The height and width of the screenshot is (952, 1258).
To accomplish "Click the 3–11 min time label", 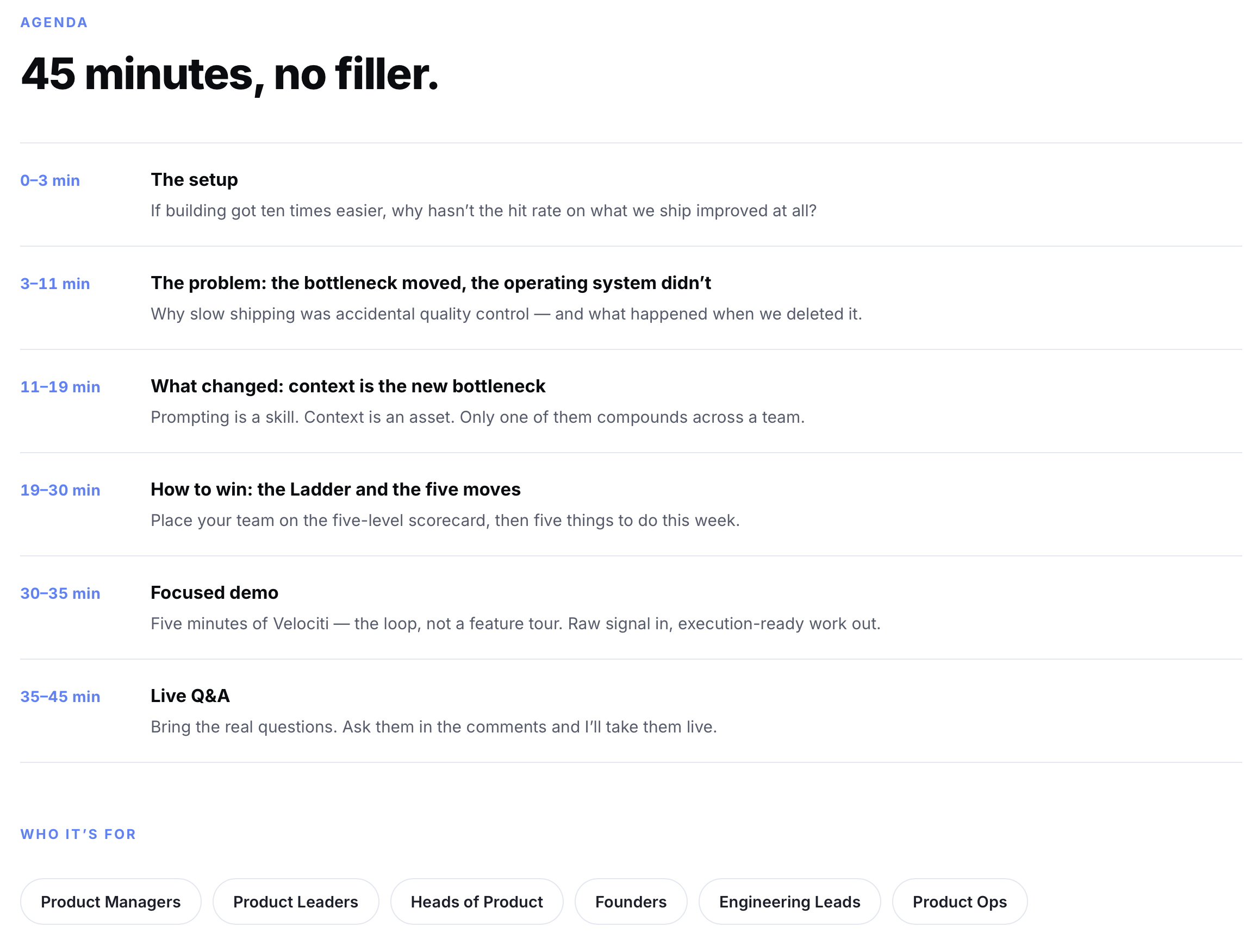I will pos(55,284).
